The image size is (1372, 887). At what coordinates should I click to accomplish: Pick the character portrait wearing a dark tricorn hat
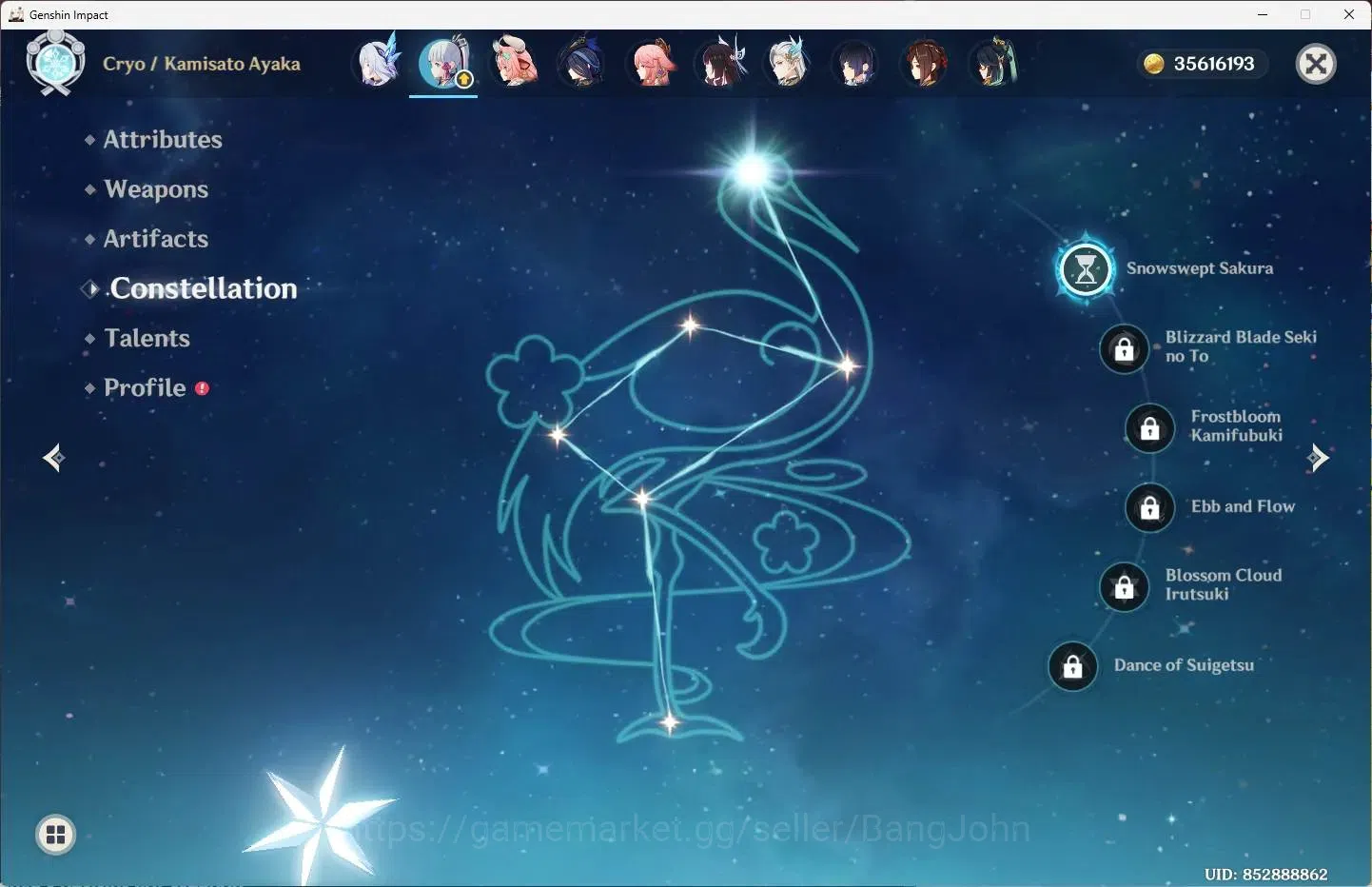(x=581, y=63)
